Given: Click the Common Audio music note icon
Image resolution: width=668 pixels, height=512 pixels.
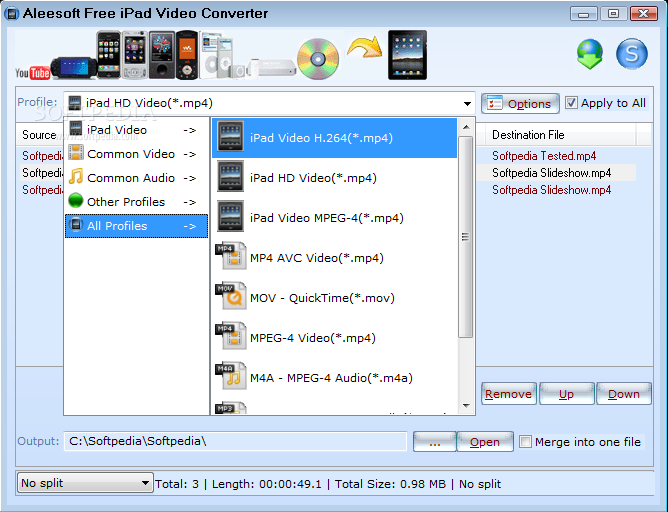Looking at the screenshot, I should [x=76, y=176].
